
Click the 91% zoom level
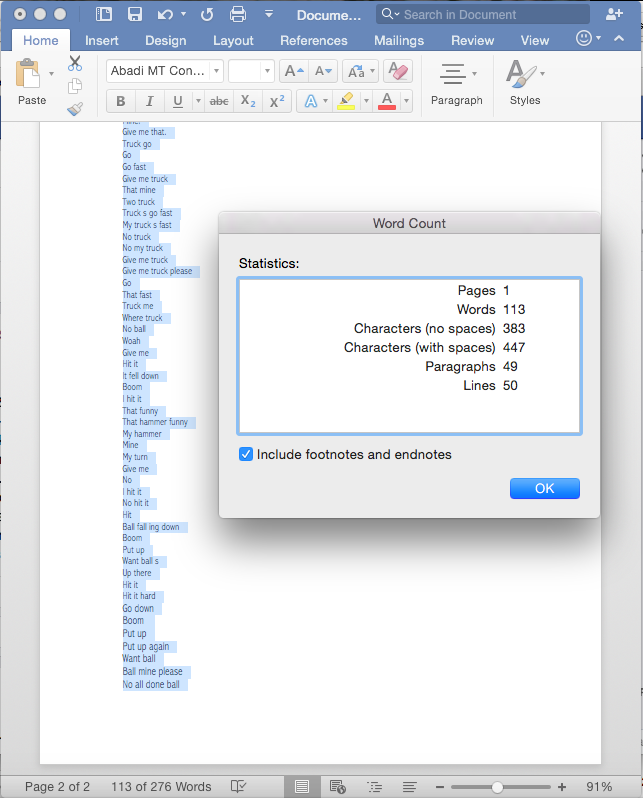pyautogui.click(x=599, y=787)
